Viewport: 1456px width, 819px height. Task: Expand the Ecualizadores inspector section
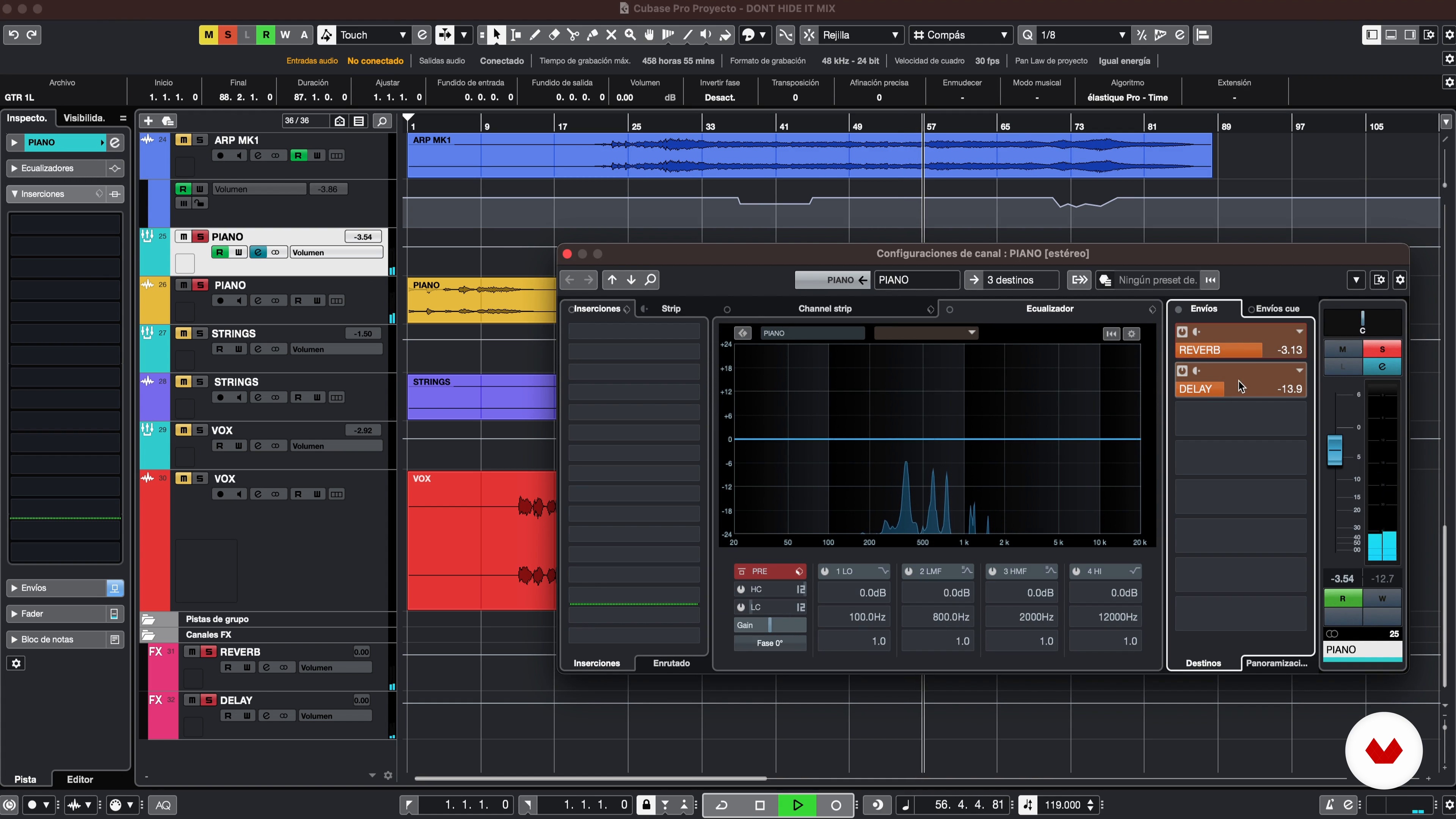pos(14,168)
